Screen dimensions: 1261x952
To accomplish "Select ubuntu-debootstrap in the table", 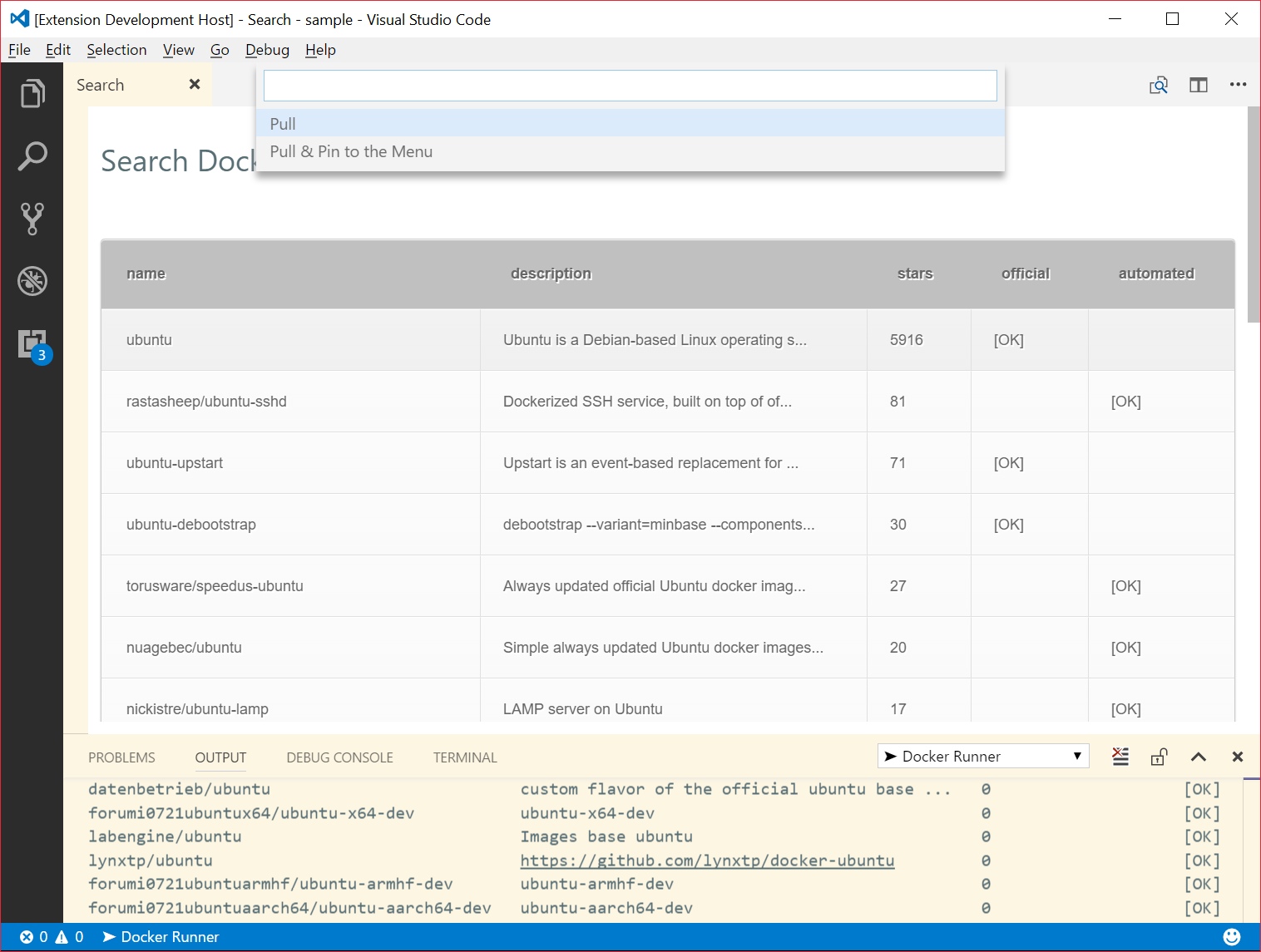I will (191, 525).
